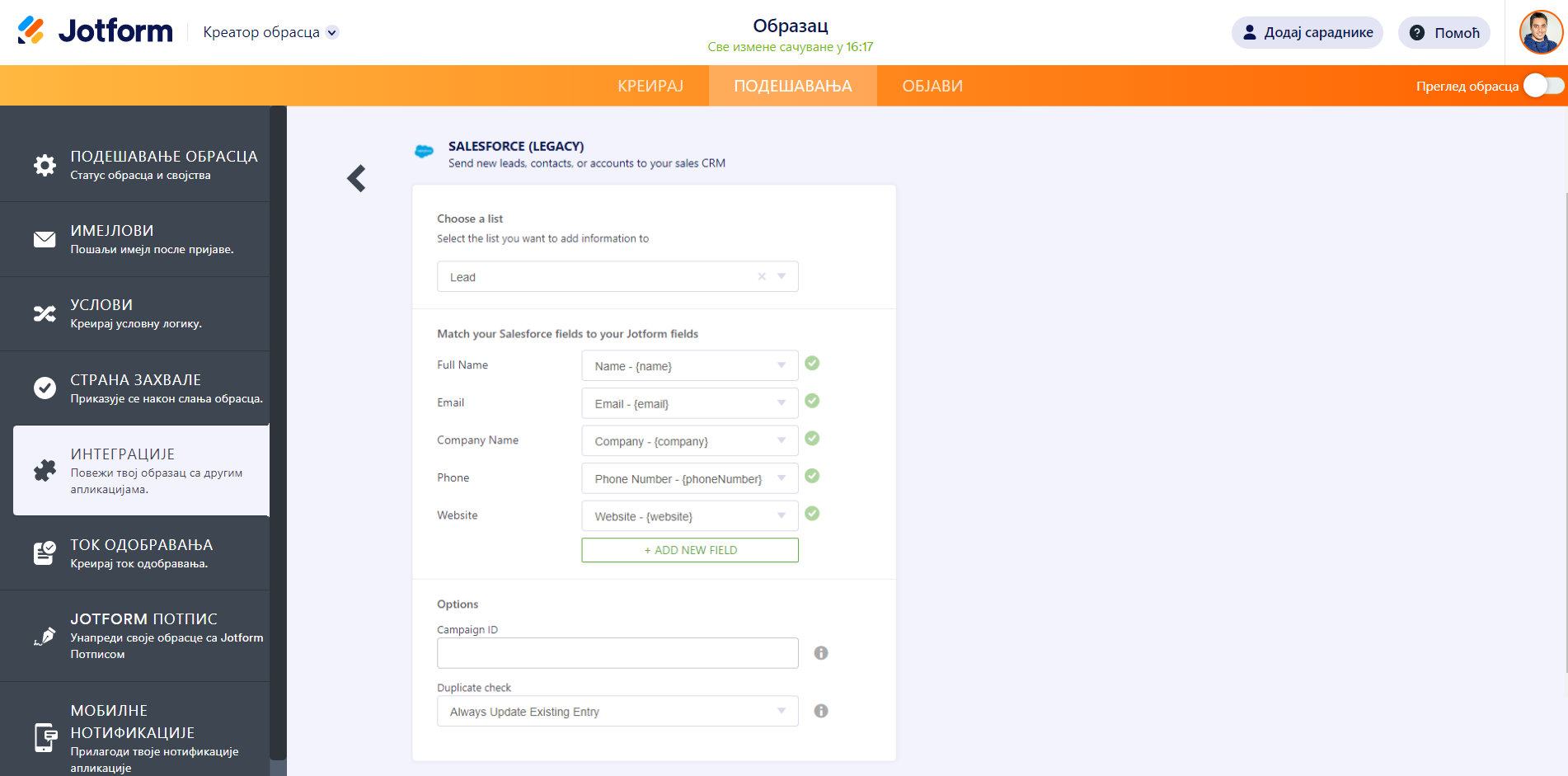This screenshot has height=776, width=1568.
Task: Open the Company Name mapping dropdown
Action: coord(690,440)
